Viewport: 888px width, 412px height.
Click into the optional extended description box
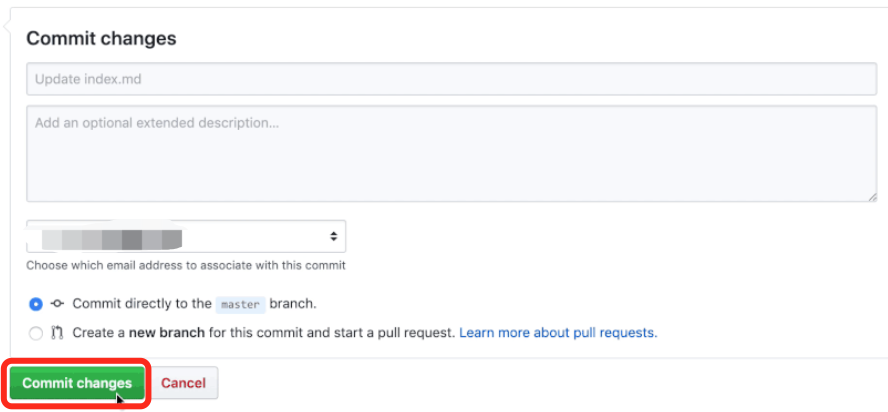451,154
